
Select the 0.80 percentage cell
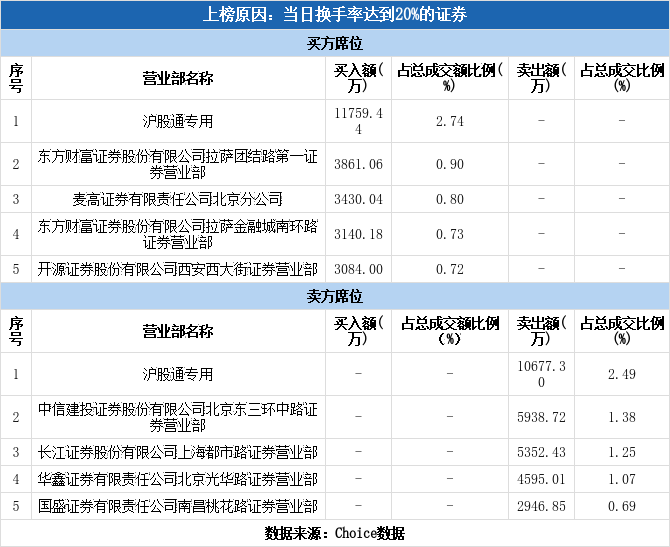coord(450,199)
